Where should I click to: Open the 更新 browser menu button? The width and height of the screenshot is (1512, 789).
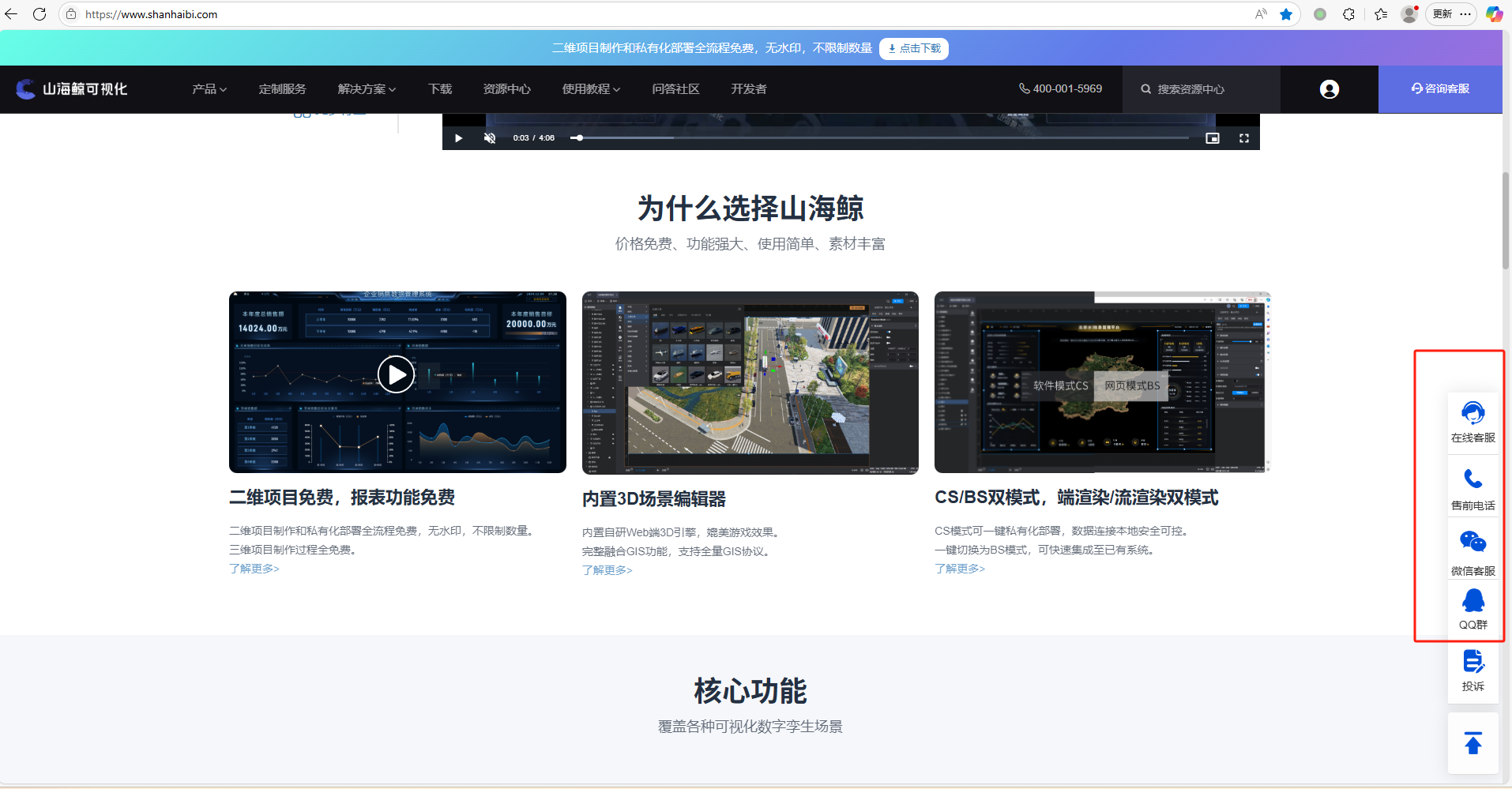click(x=1451, y=14)
